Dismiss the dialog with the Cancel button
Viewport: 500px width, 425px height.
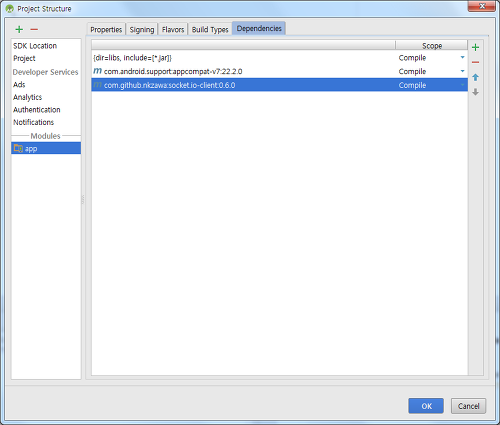(x=468, y=406)
